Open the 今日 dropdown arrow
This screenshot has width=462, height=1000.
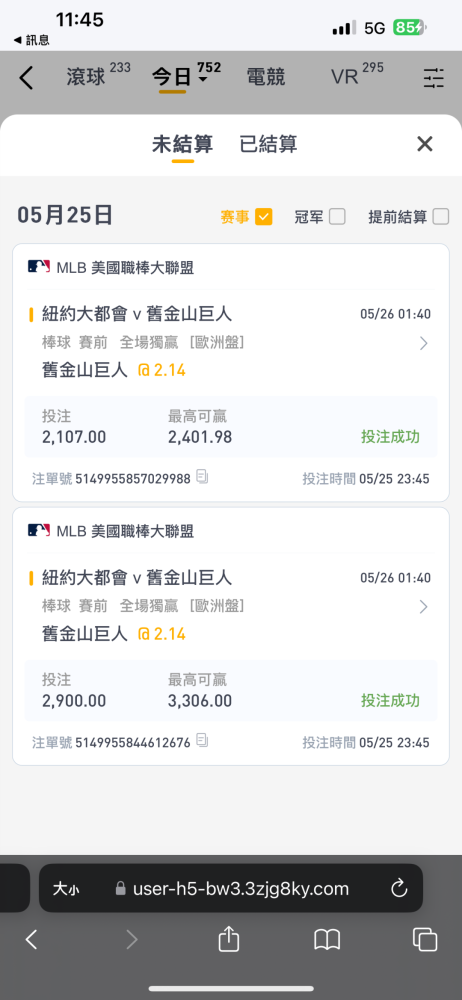(x=203, y=80)
